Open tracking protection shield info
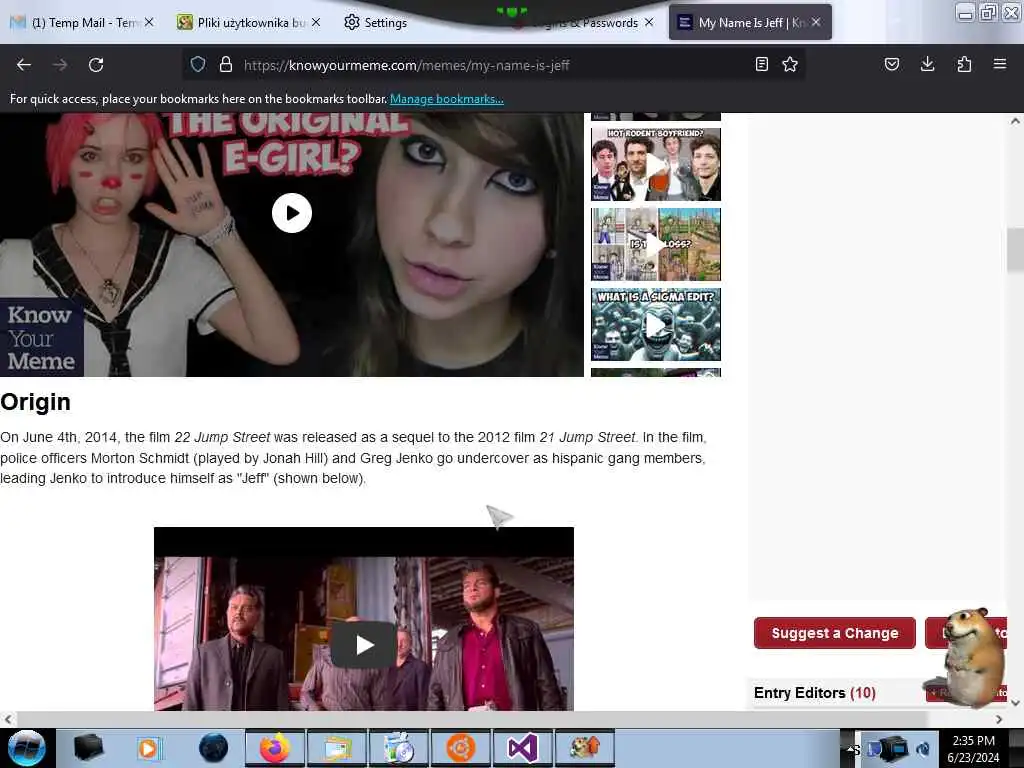1024x768 pixels. (x=198, y=64)
